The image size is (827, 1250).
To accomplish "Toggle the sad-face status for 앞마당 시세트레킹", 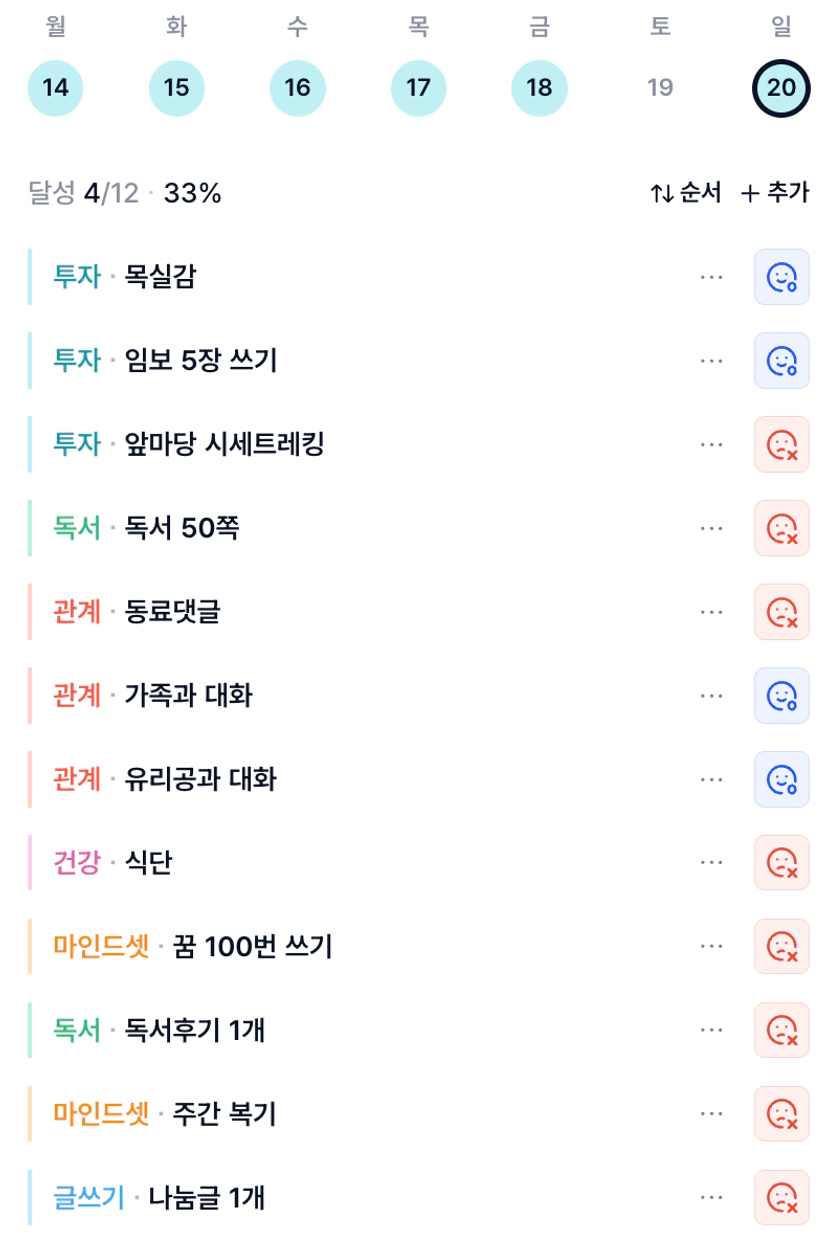I will [x=781, y=444].
